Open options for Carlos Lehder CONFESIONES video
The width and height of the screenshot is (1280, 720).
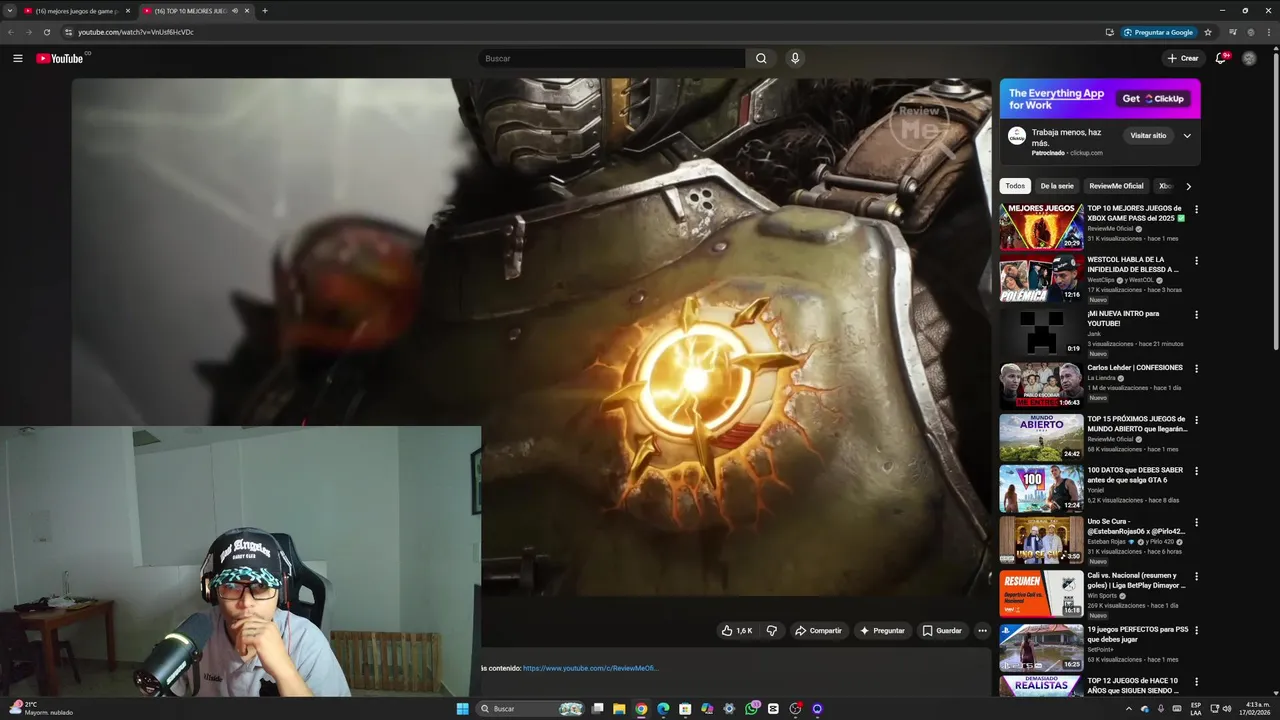coord(1196,369)
